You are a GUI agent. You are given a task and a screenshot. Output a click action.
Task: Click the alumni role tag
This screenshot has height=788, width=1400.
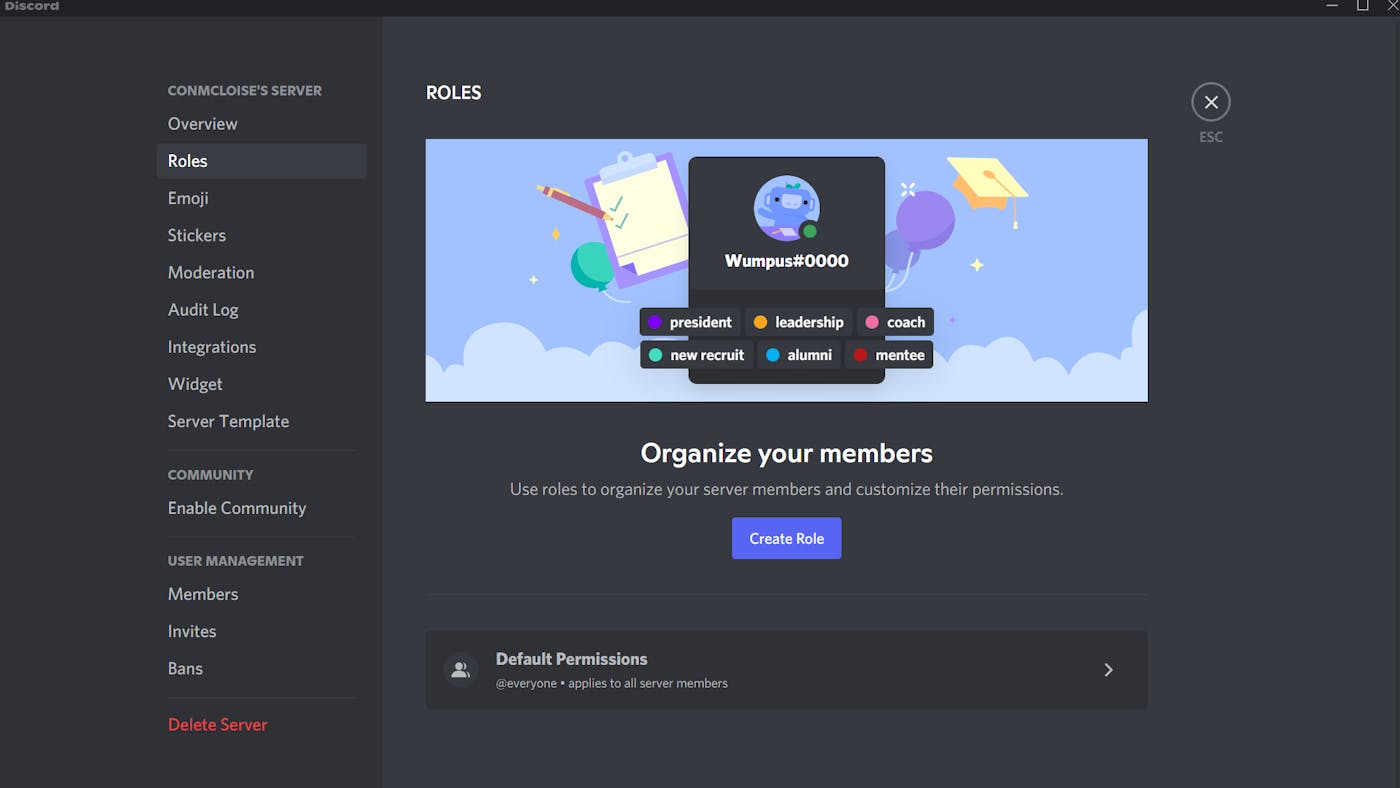point(799,355)
